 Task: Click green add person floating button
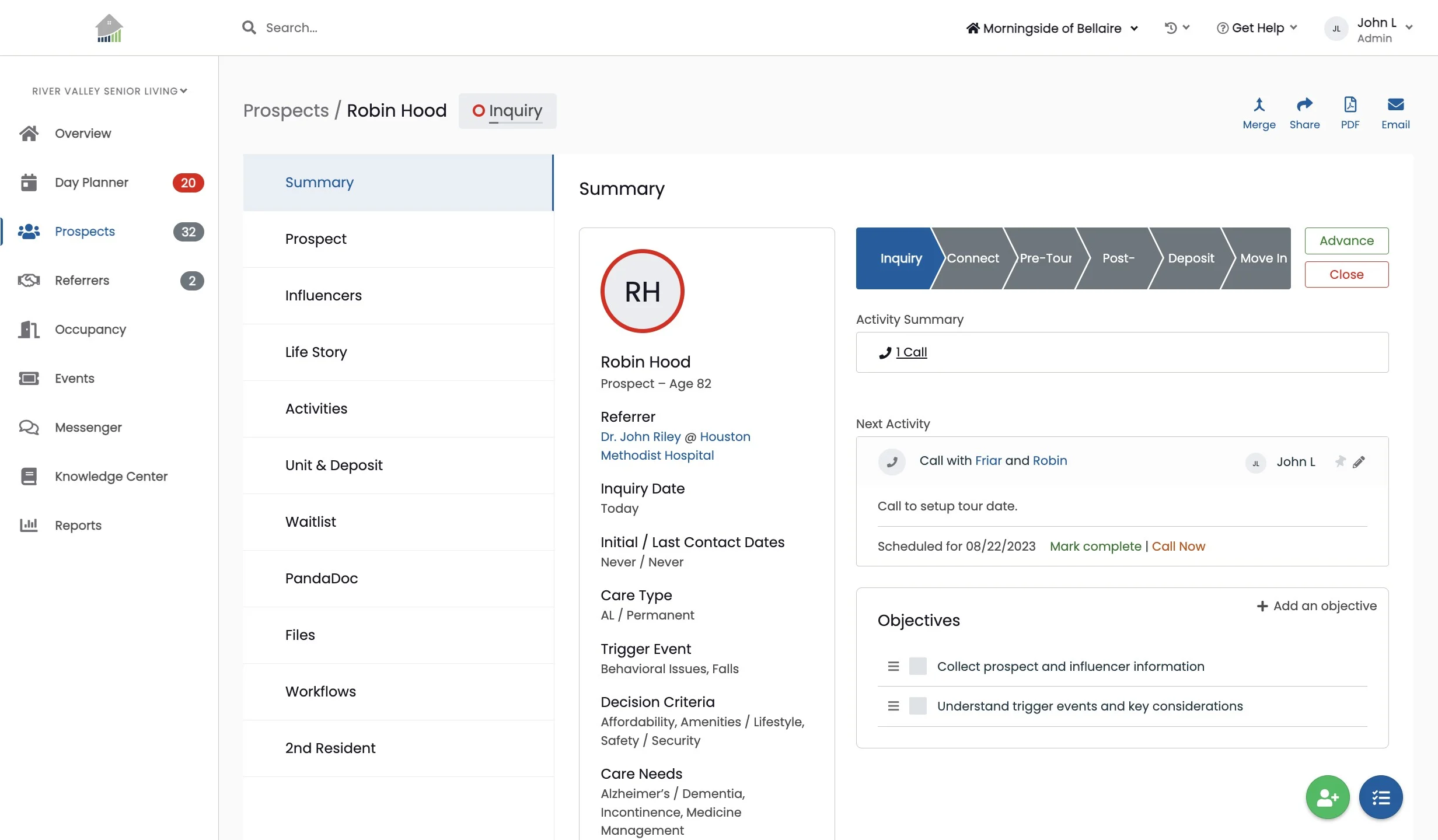1328,797
